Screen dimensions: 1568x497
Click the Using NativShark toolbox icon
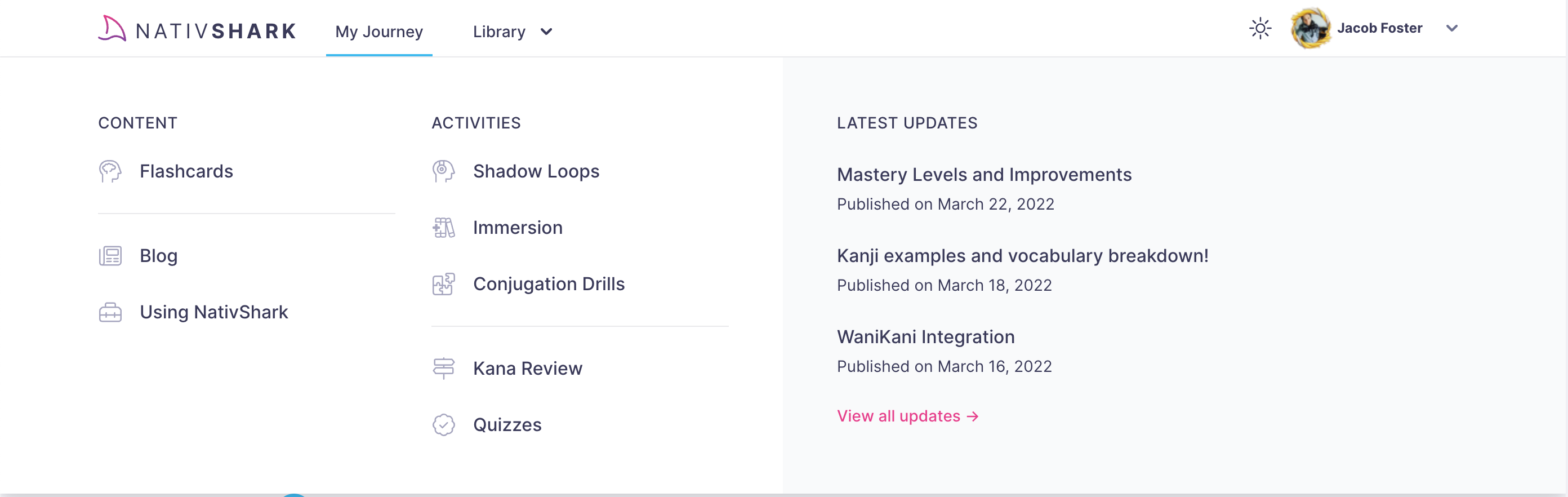110,312
